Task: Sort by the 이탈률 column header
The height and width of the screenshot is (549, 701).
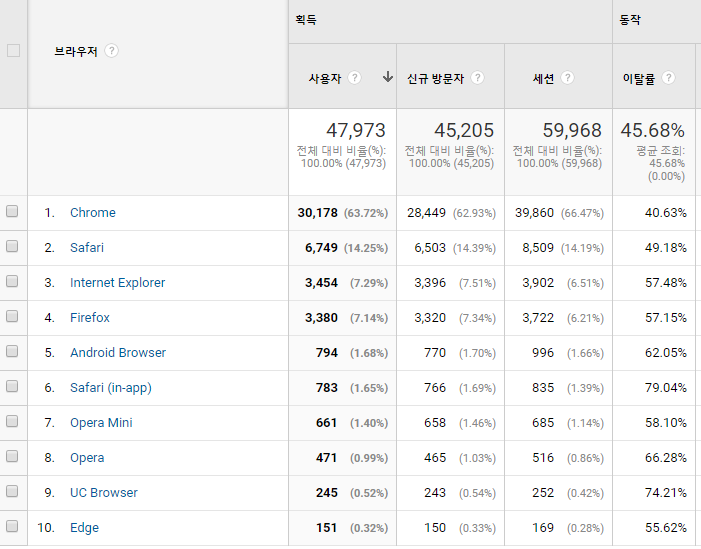Action: tap(639, 79)
